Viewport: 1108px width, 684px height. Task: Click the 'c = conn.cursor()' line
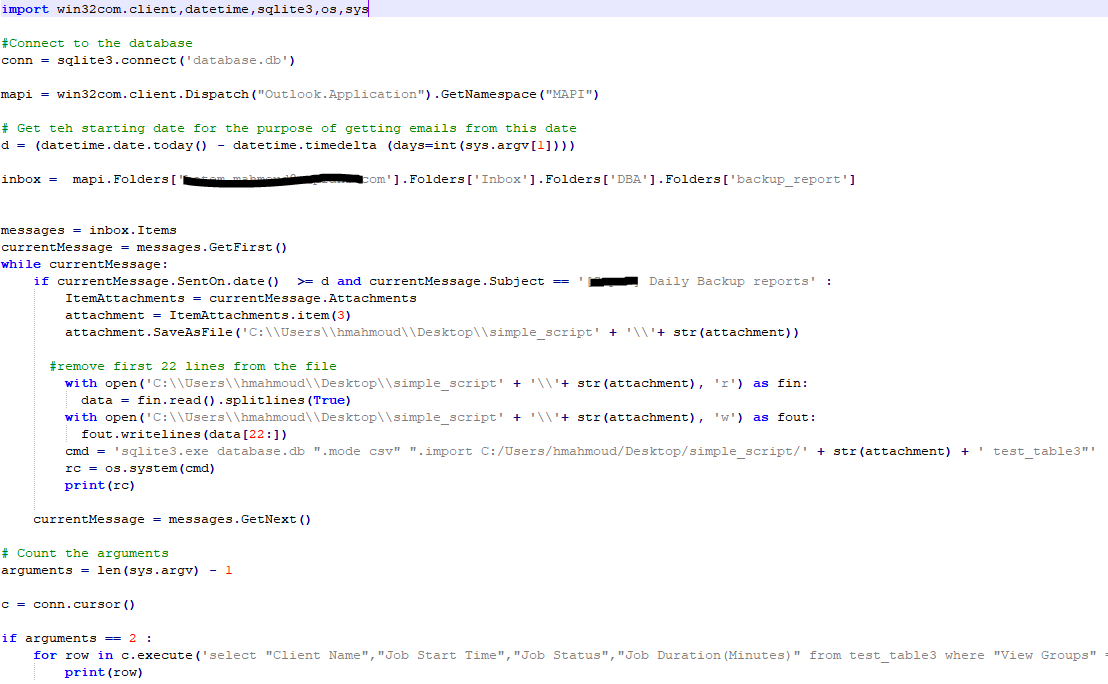(x=68, y=603)
